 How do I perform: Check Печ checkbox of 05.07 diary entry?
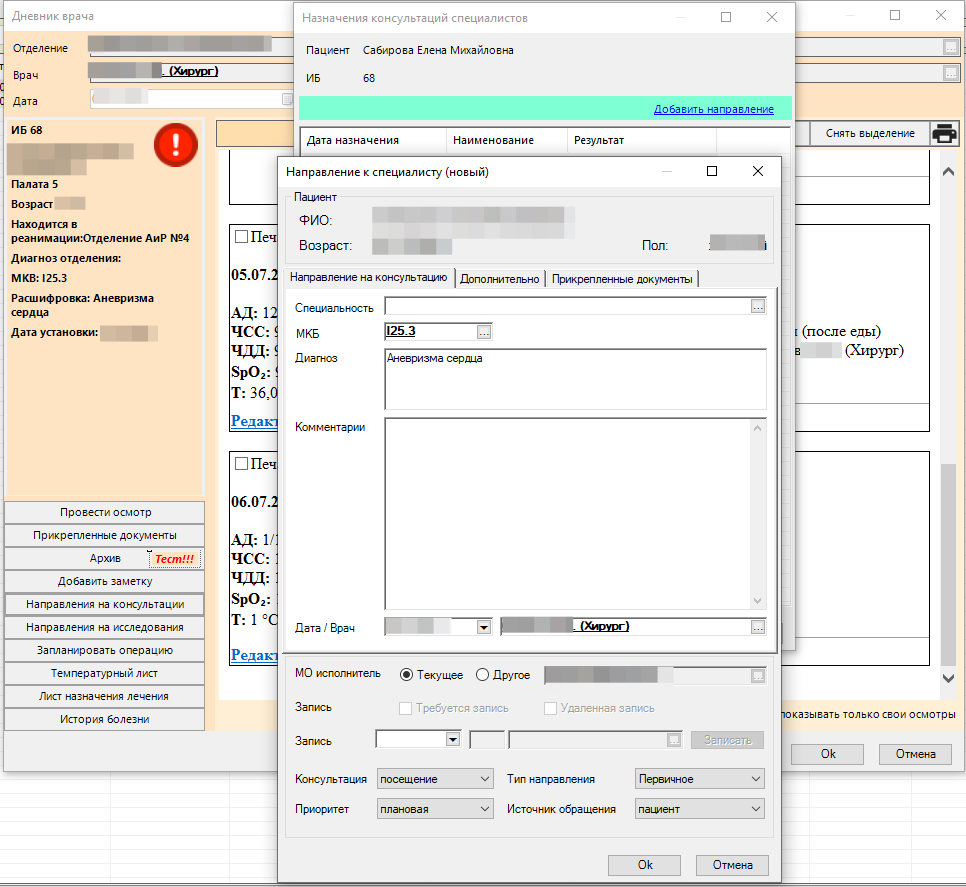(x=242, y=237)
